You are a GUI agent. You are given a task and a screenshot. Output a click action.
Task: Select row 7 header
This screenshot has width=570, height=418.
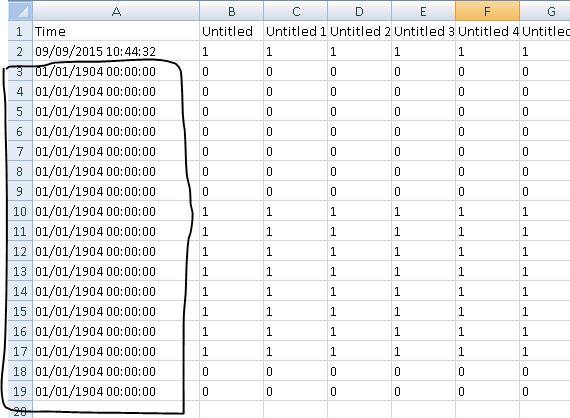coord(20,151)
